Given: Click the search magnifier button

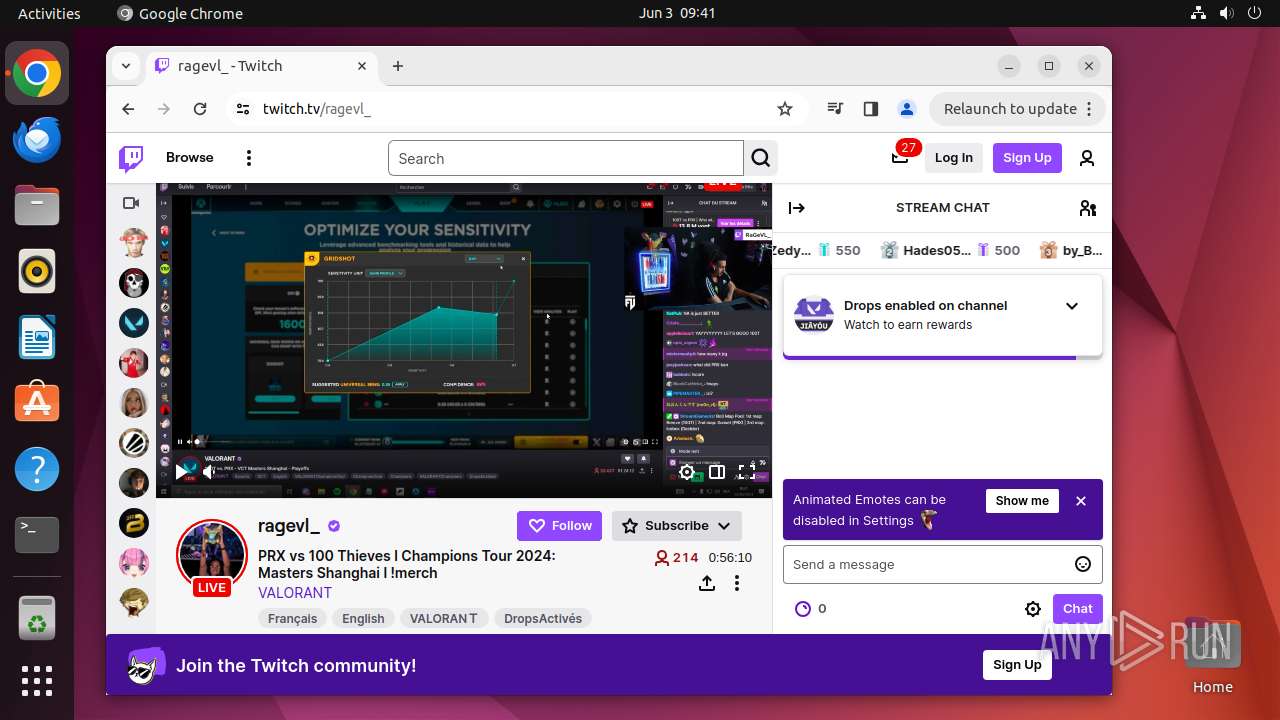Looking at the screenshot, I should coord(761,158).
